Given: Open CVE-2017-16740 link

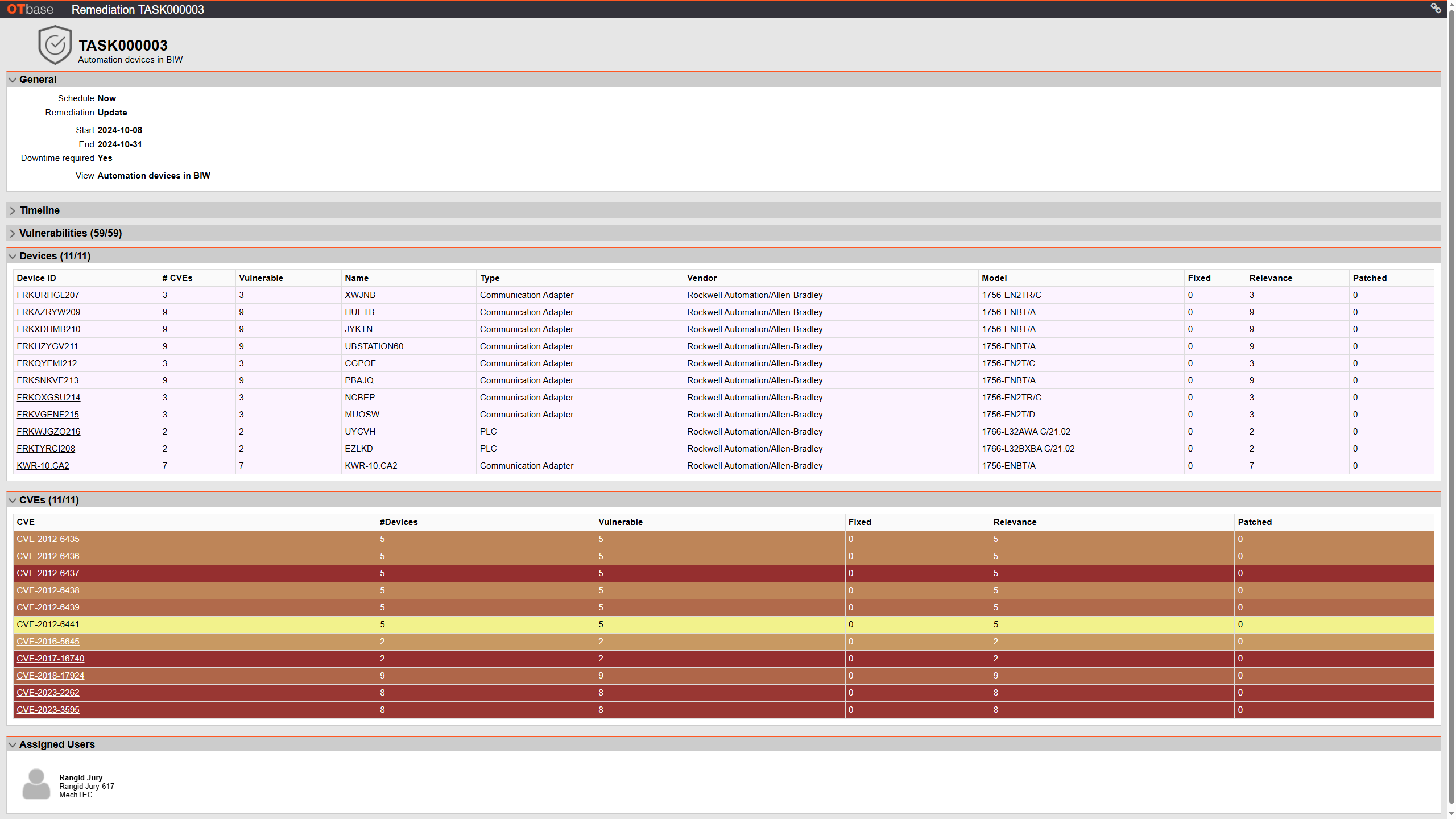Looking at the screenshot, I should click(x=50, y=659).
